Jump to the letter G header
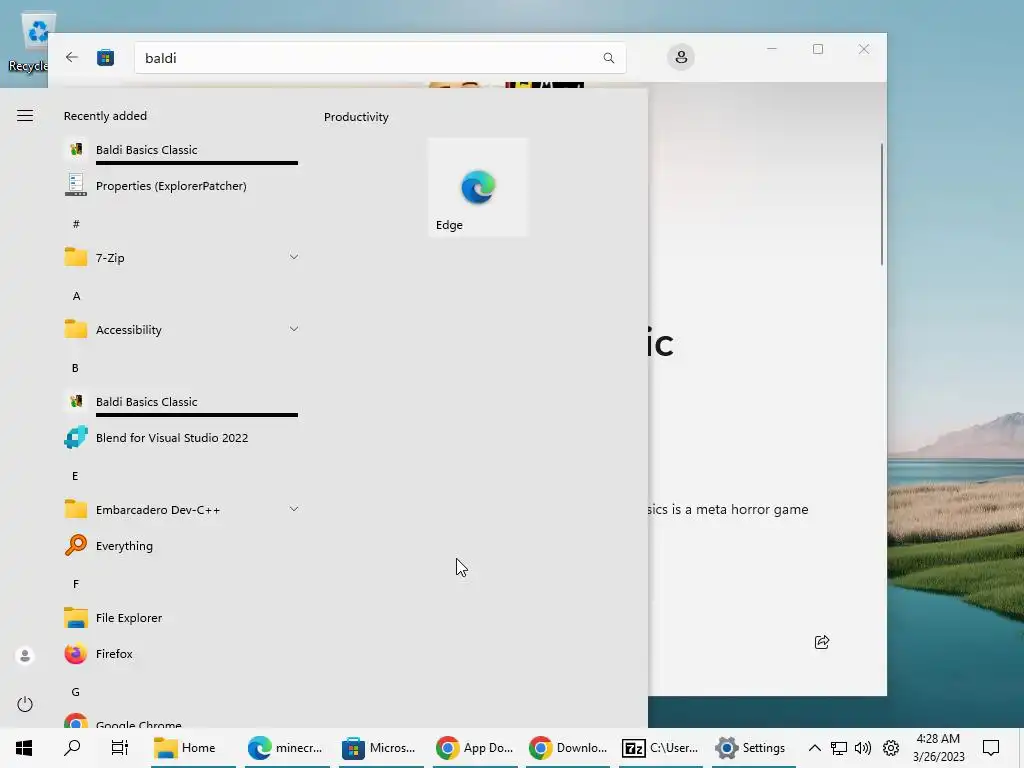This screenshot has width=1024, height=768. pyautogui.click(x=76, y=692)
